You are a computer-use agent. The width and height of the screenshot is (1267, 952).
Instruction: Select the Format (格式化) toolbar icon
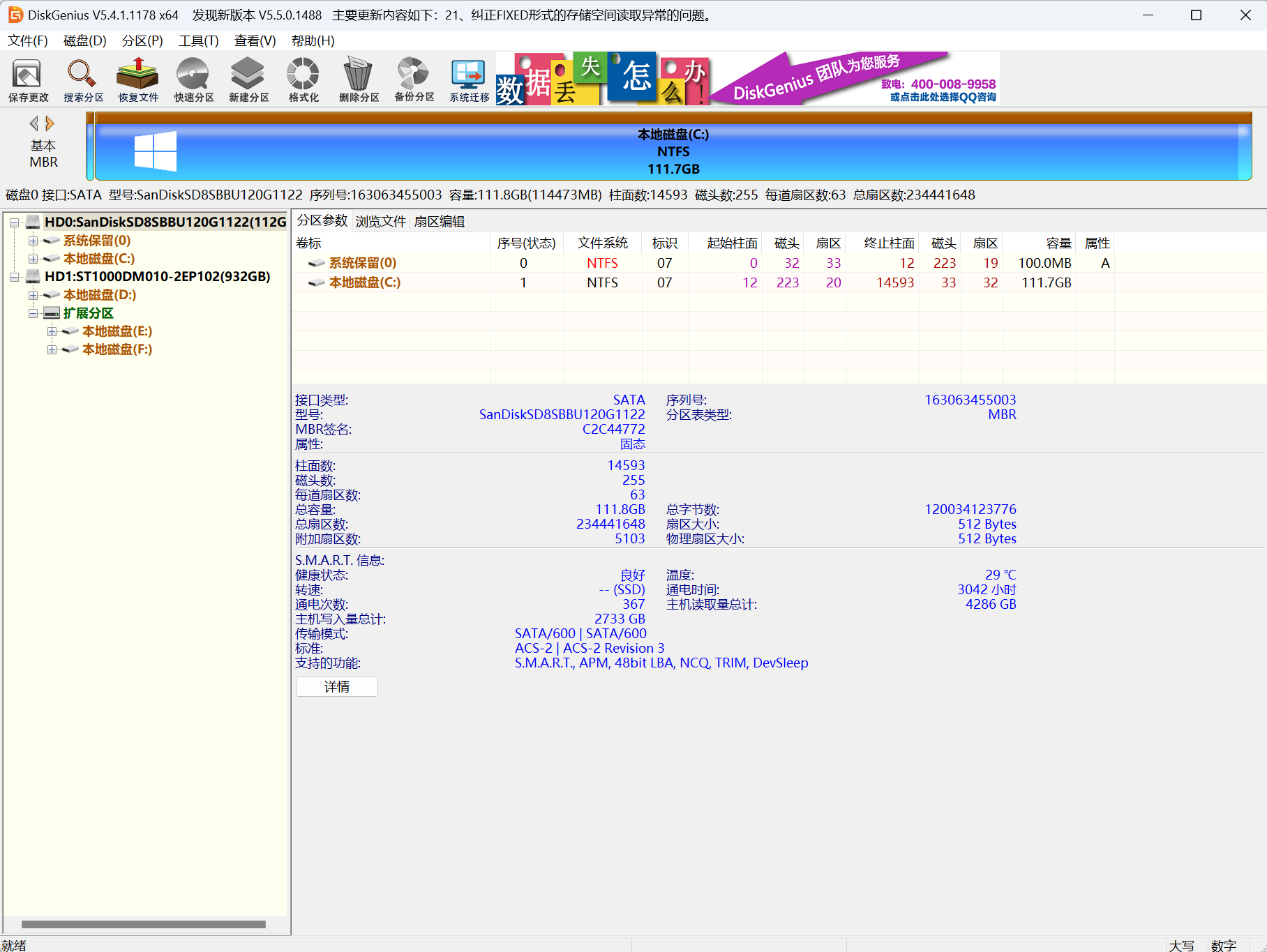click(x=303, y=79)
